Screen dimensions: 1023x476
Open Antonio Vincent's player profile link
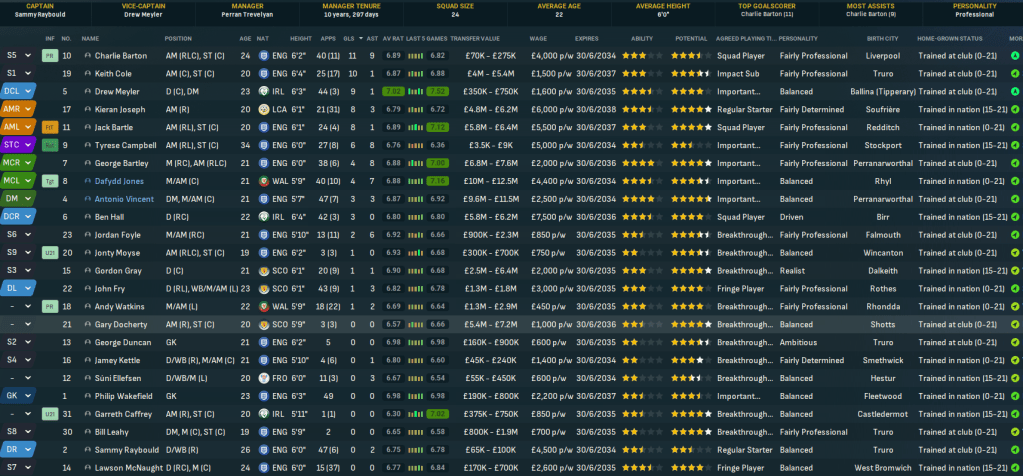pos(124,199)
